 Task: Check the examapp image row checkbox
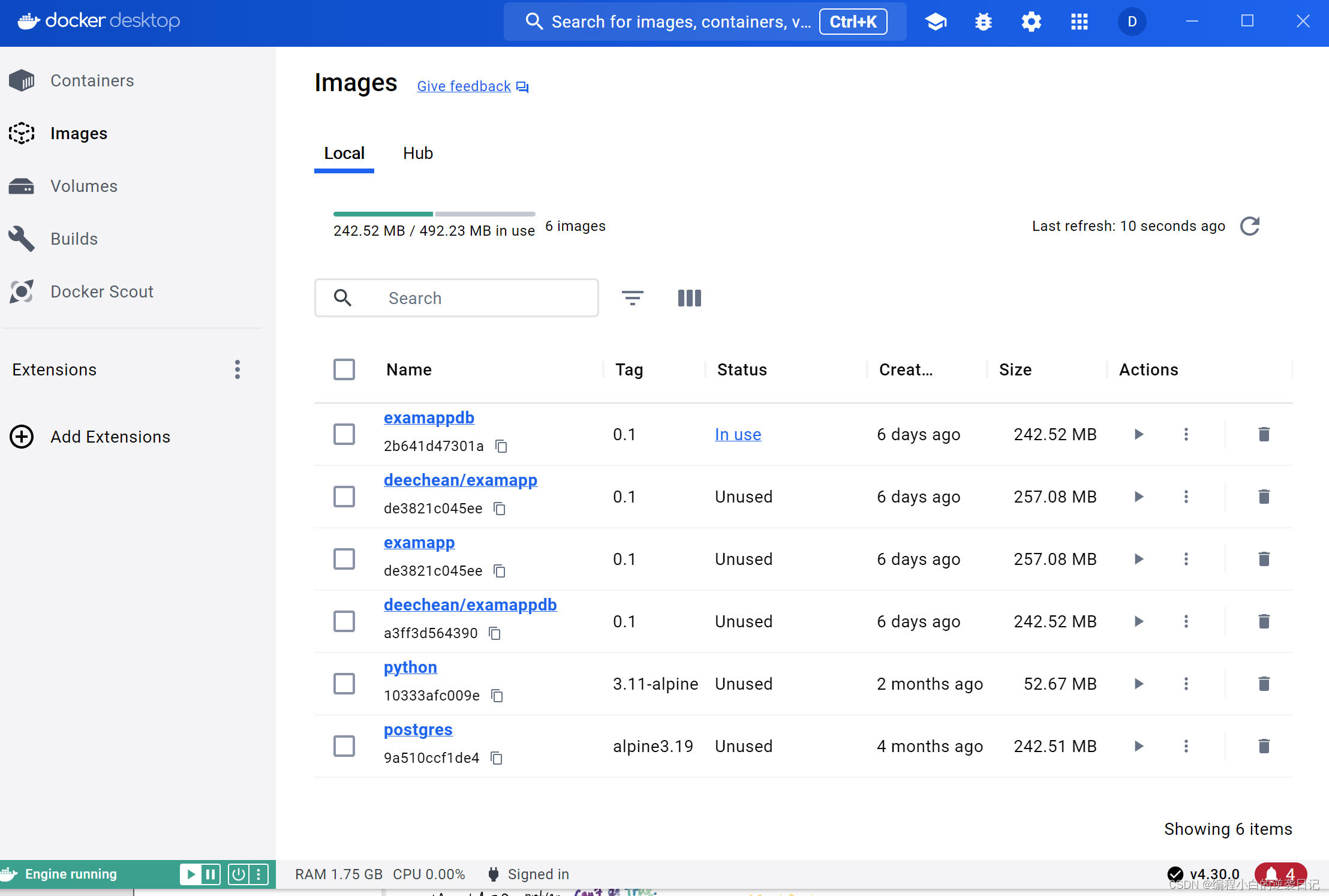tap(344, 559)
